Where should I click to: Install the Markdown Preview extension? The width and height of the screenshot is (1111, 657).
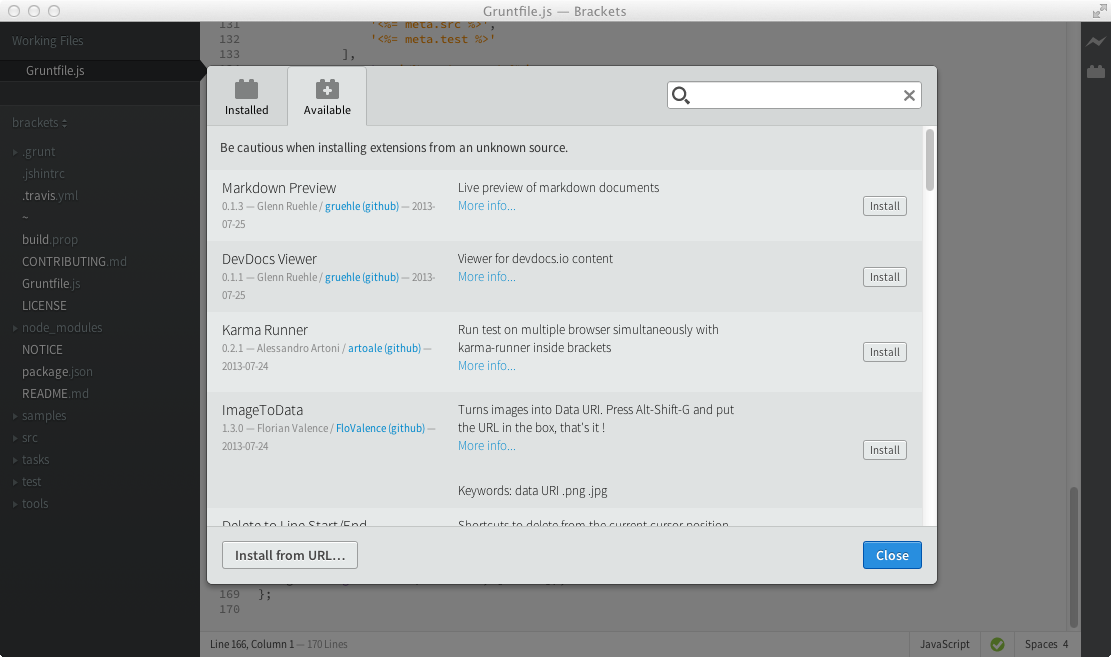pos(884,206)
